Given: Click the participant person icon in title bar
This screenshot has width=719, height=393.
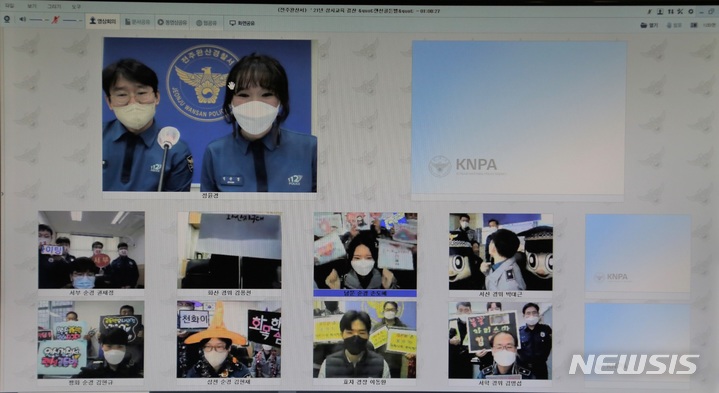Looking at the screenshot, I should coord(660,11).
